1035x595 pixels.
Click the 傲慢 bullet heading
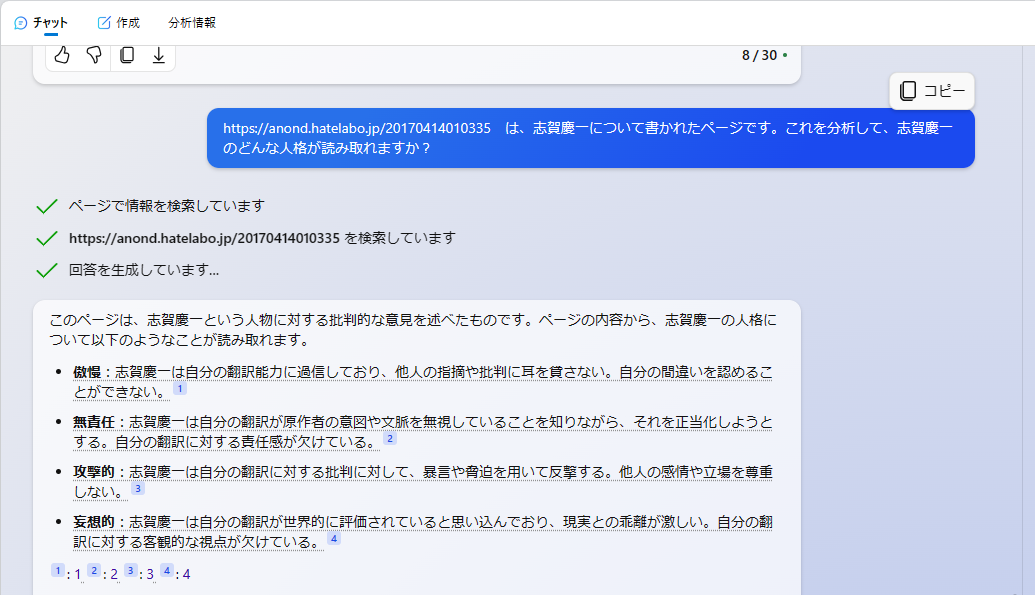click(x=87, y=372)
